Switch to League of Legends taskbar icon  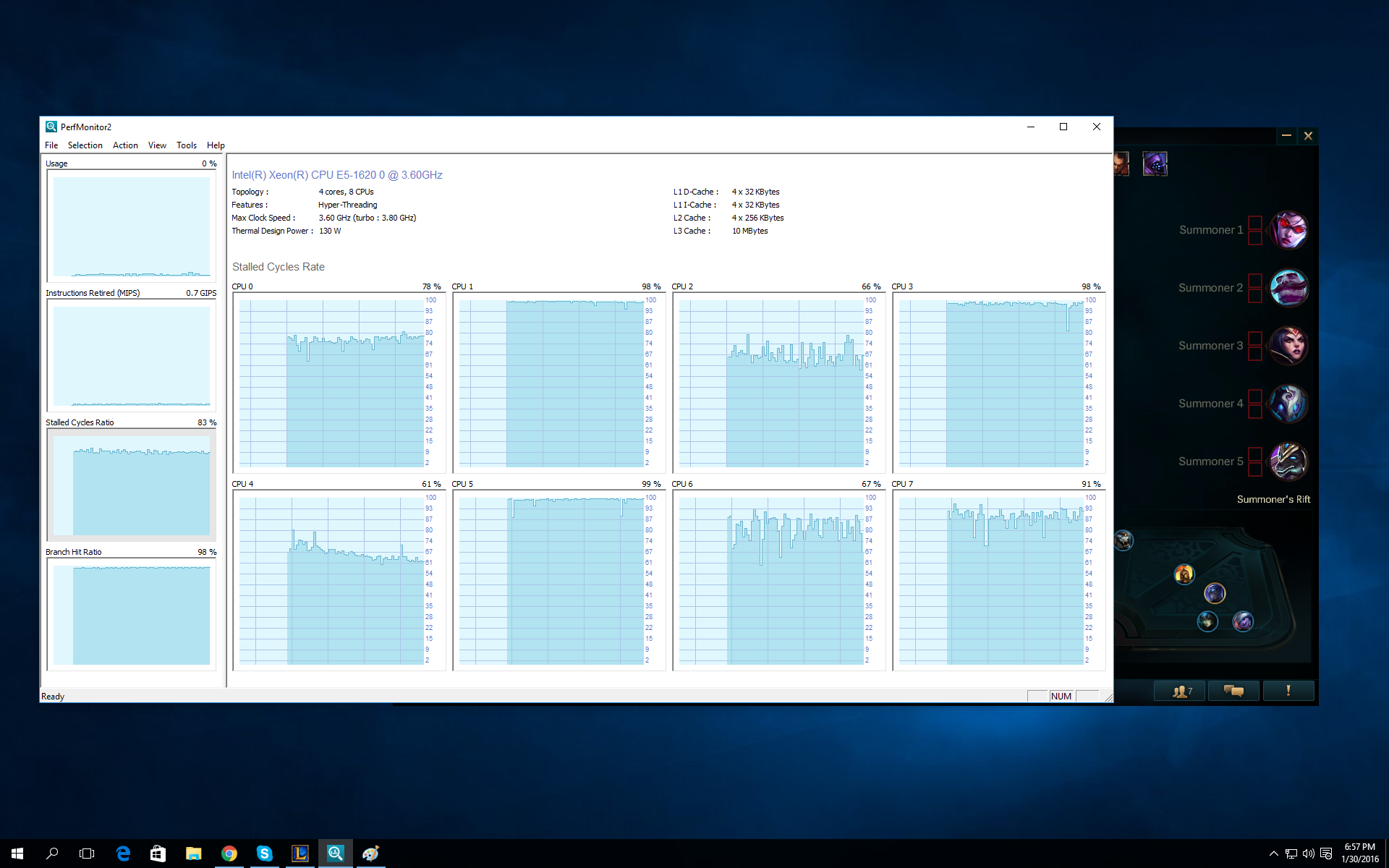[x=300, y=854]
